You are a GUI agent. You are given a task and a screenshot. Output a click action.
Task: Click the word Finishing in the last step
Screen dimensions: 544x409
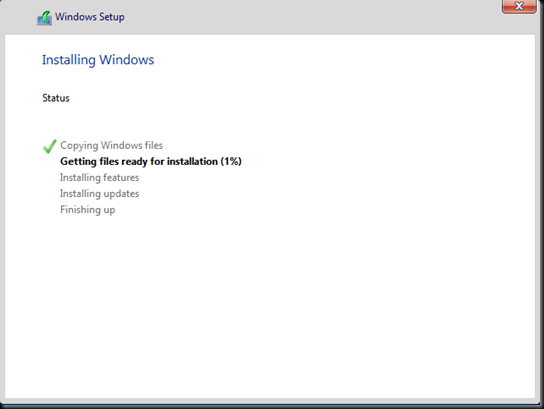coord(80,210)
